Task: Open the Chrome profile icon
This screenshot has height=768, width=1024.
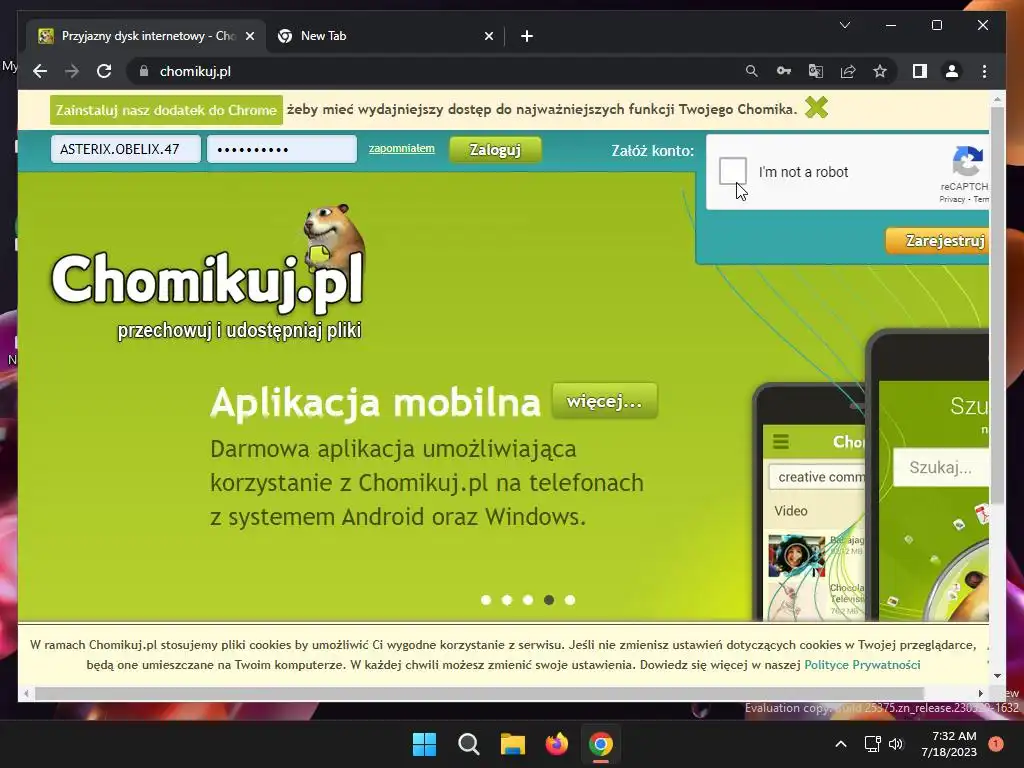Action: pyautogui.click(x=952, y=71)
